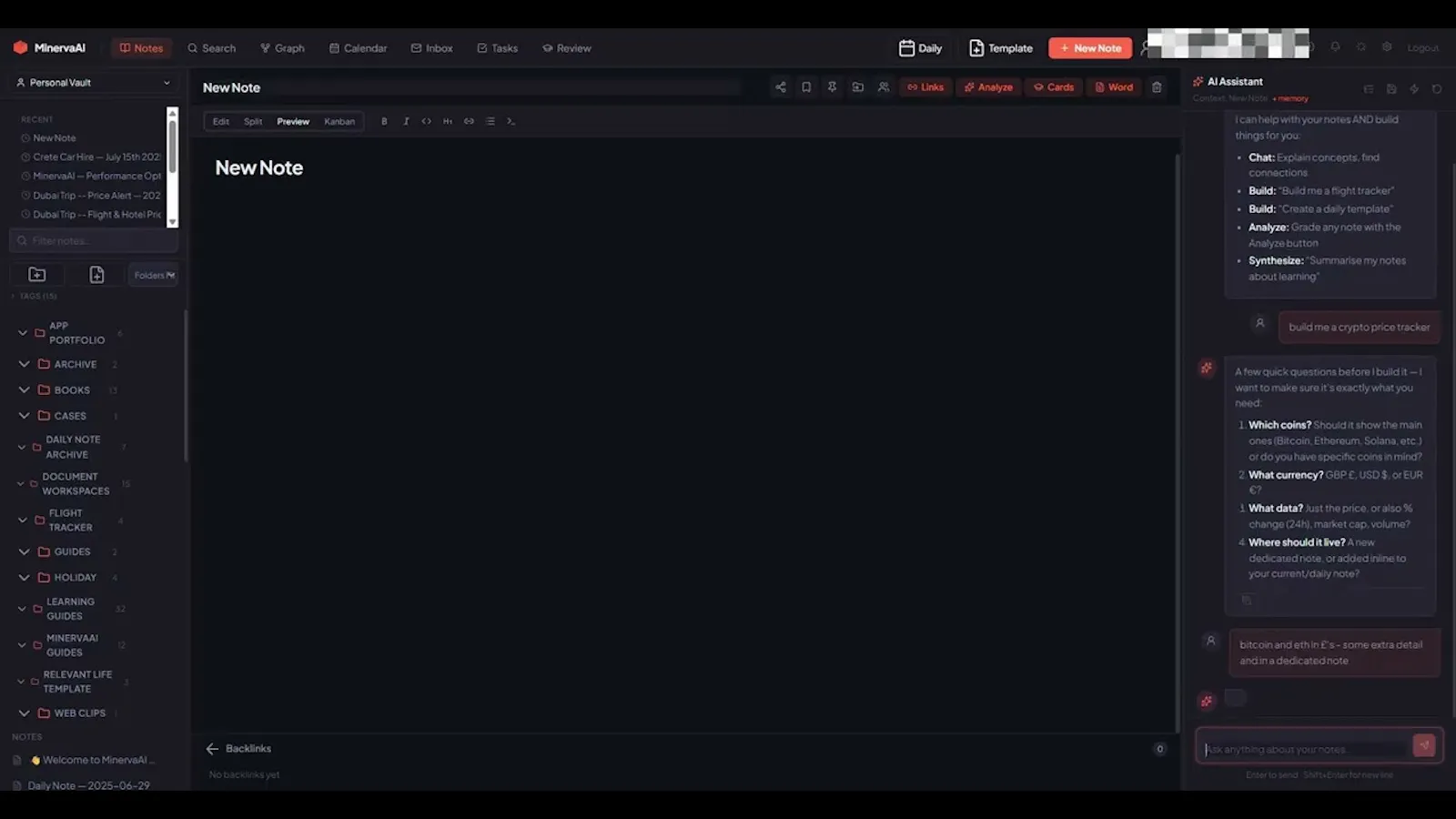Viewport: 1456px width, 819px height.
Task: Click the notifications bell icon
Action: pos(1335,47)
